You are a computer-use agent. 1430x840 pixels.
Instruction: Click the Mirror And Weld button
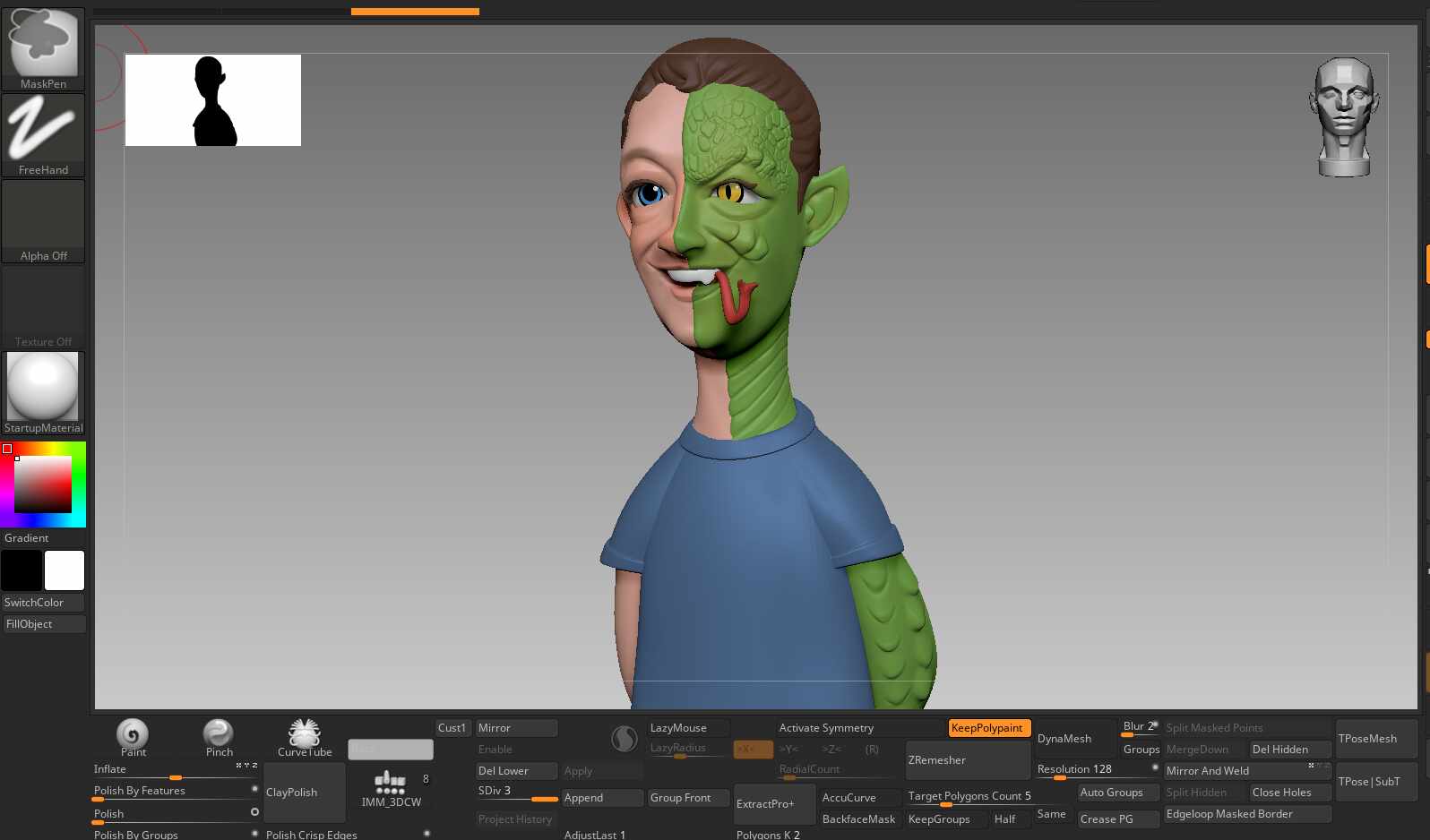point(1235,771)
